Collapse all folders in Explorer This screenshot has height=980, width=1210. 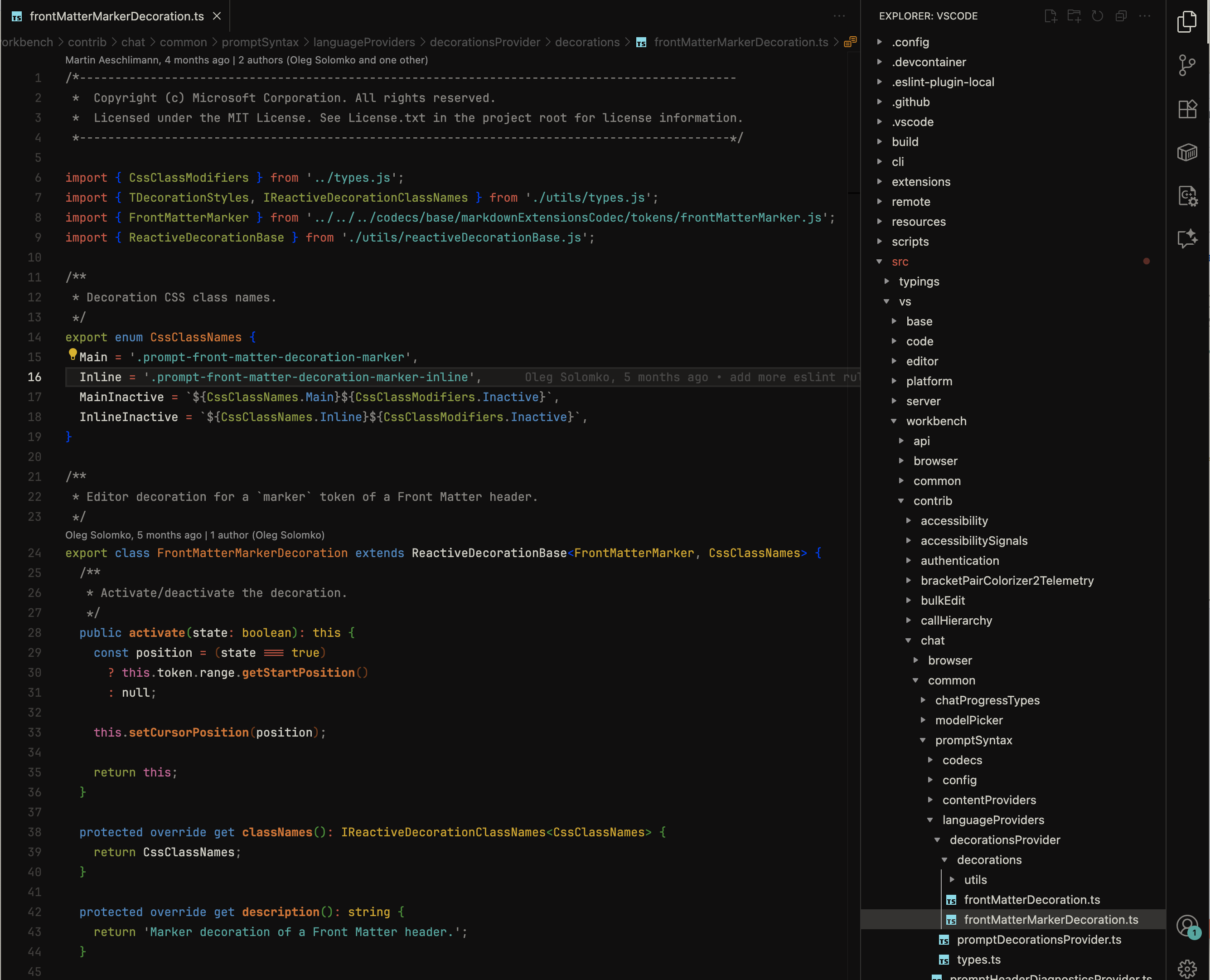1121,16
